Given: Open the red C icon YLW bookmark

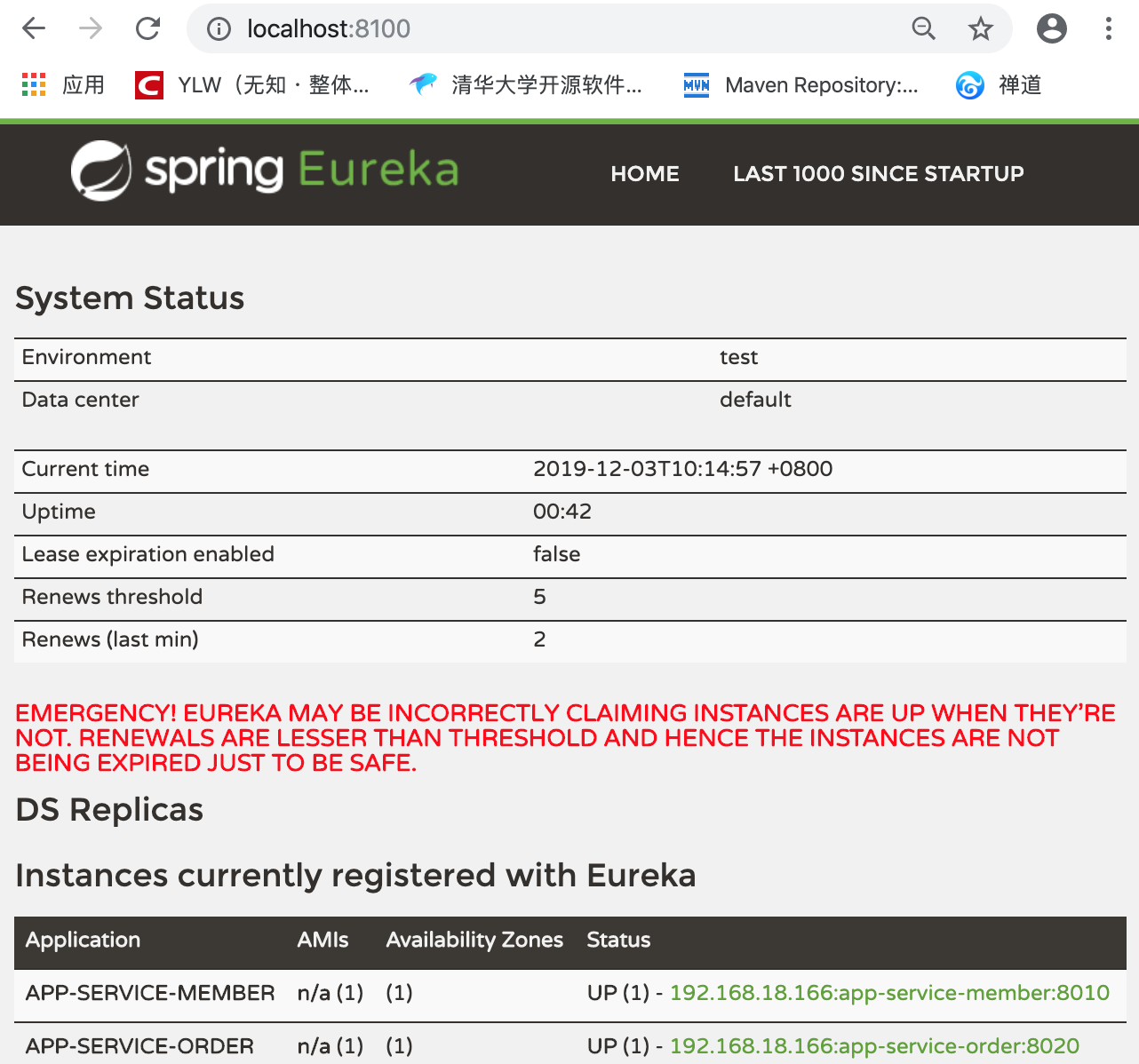Looking at the screenshot, I should pyautogui.click(x=148, y=85).
